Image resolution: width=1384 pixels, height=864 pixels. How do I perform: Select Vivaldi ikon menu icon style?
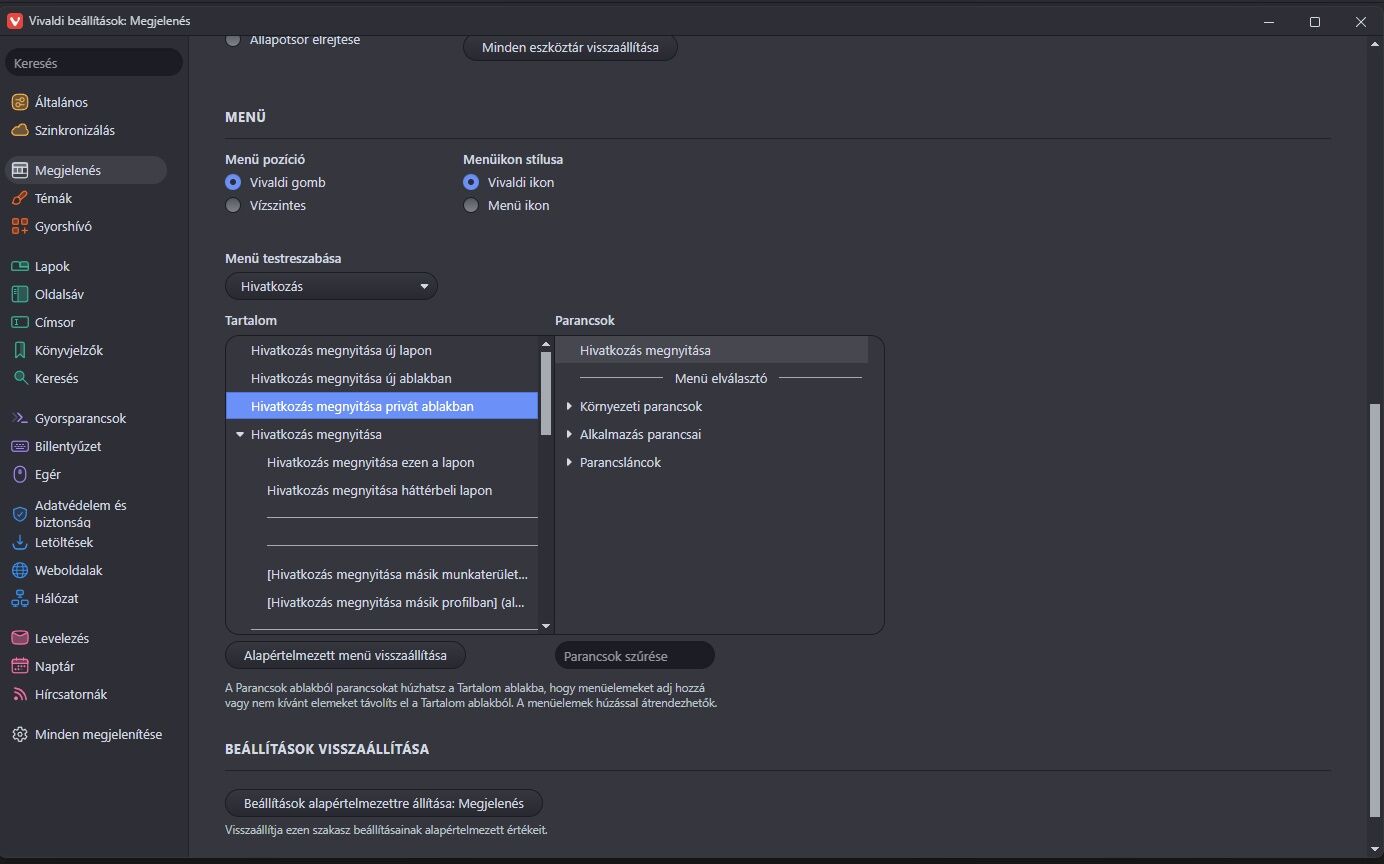click(x=471, y=182)
